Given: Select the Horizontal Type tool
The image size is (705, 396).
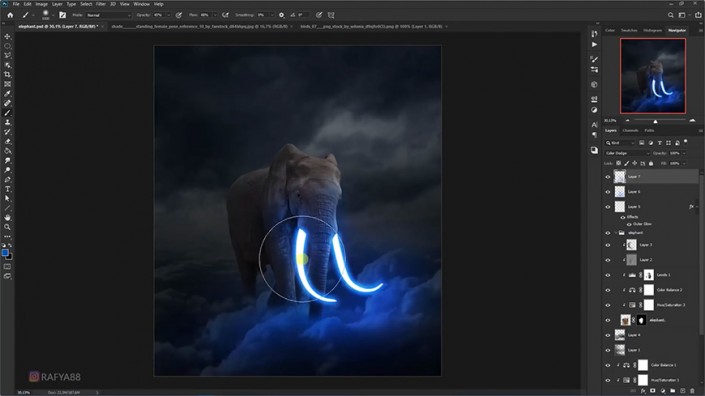Looking at the screenshot, I should coord(7,189).
